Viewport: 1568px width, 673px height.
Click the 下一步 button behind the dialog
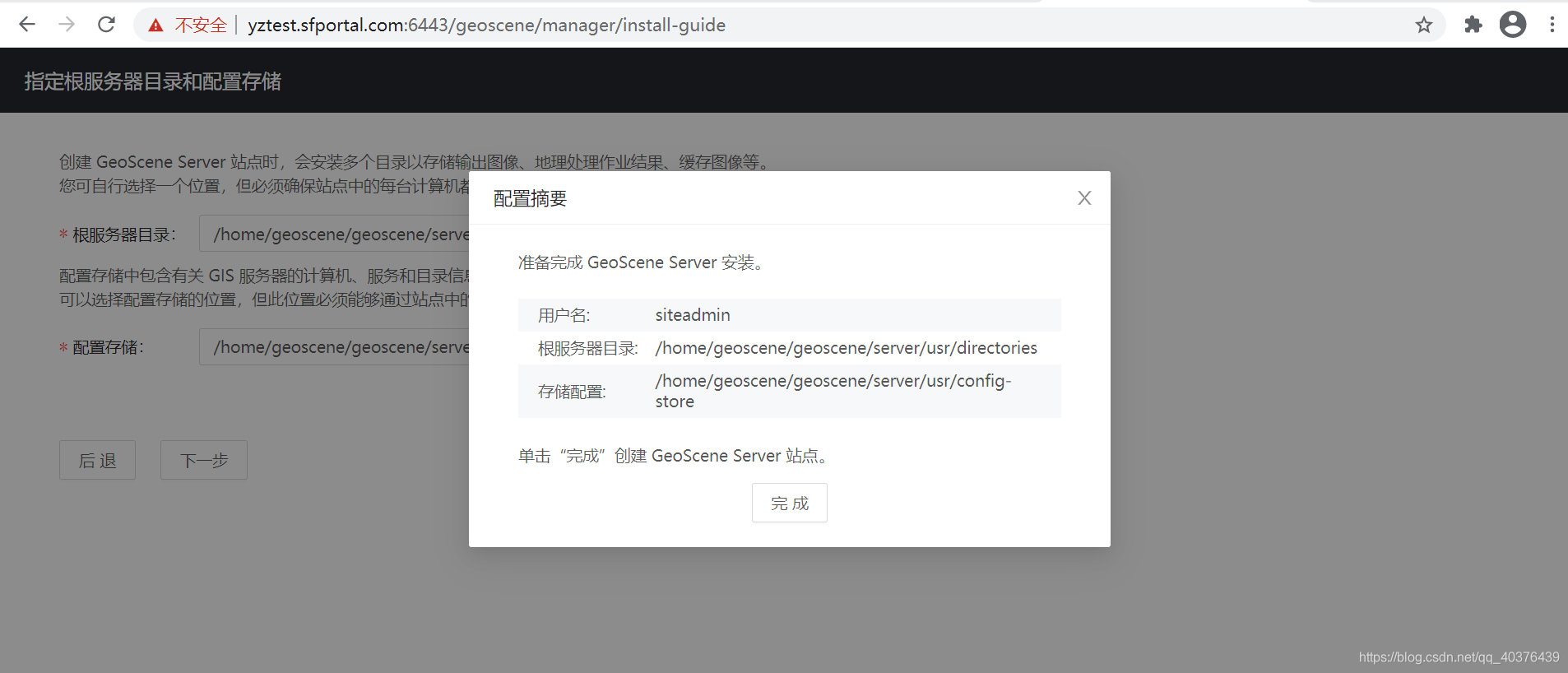pos(204,460)
